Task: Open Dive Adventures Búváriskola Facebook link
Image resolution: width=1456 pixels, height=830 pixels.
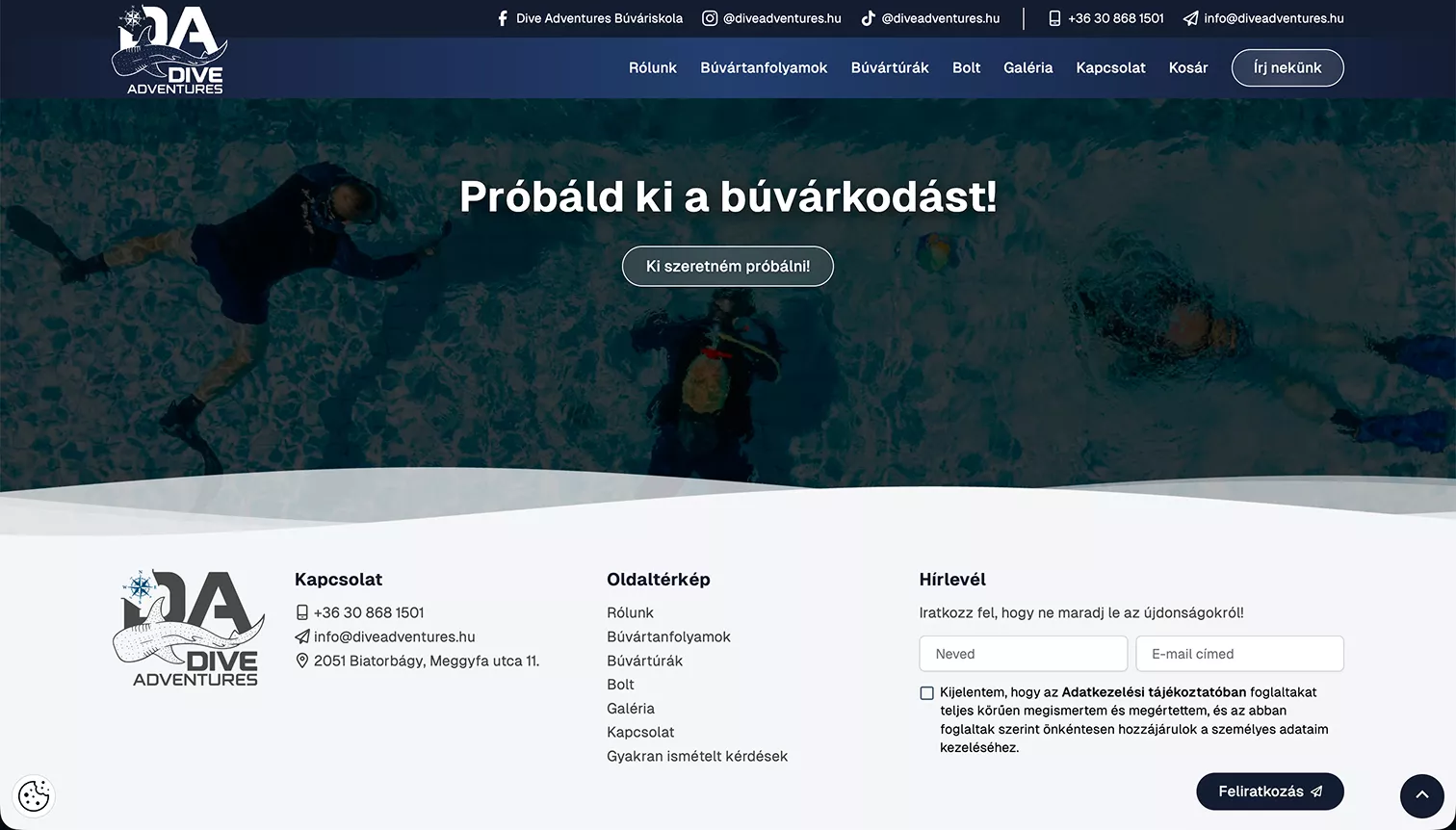Action: (599, 18)
